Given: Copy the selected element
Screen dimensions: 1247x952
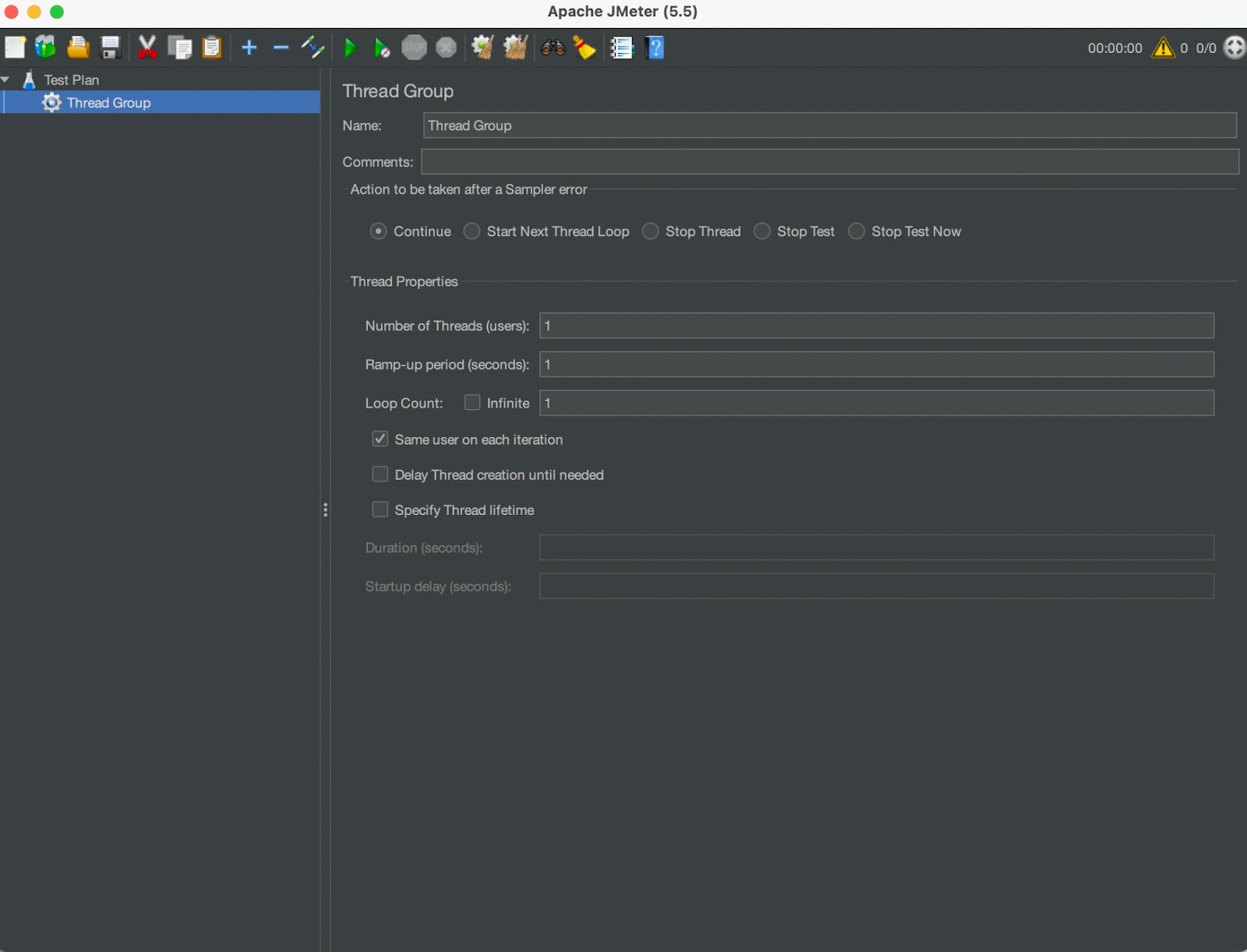Looking at the screenshot, I should 180,47.
